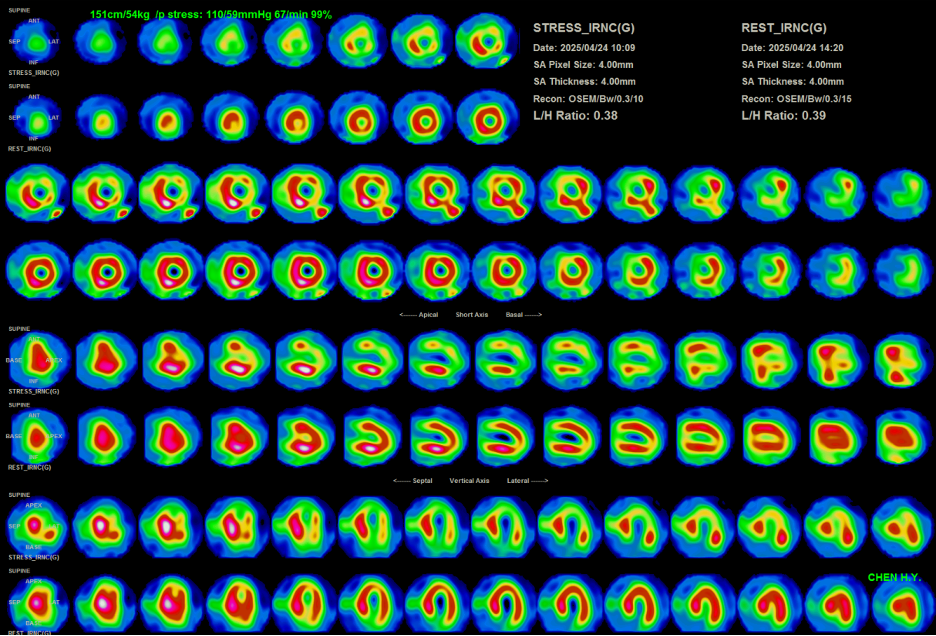This screenshot has width=936, height=636.
Task: Select top-left stress short-axis orientation reference thumbnail
Action: (35, 42)
